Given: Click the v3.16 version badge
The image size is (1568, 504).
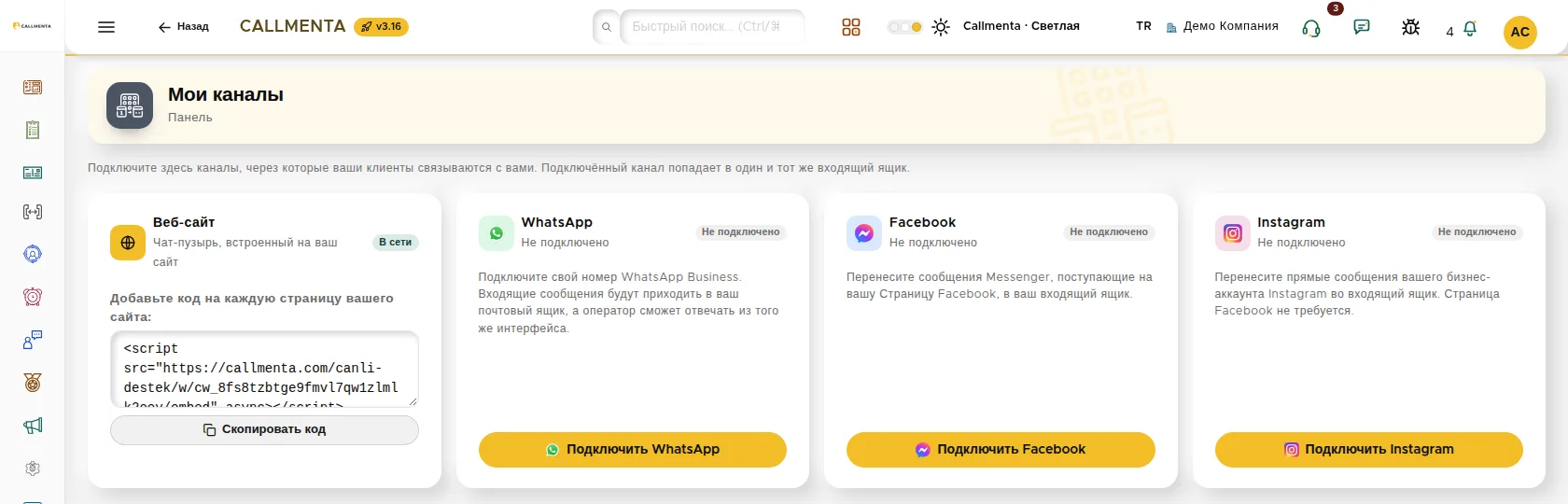Looking at the screenshot, I should [x=381, y=27].
